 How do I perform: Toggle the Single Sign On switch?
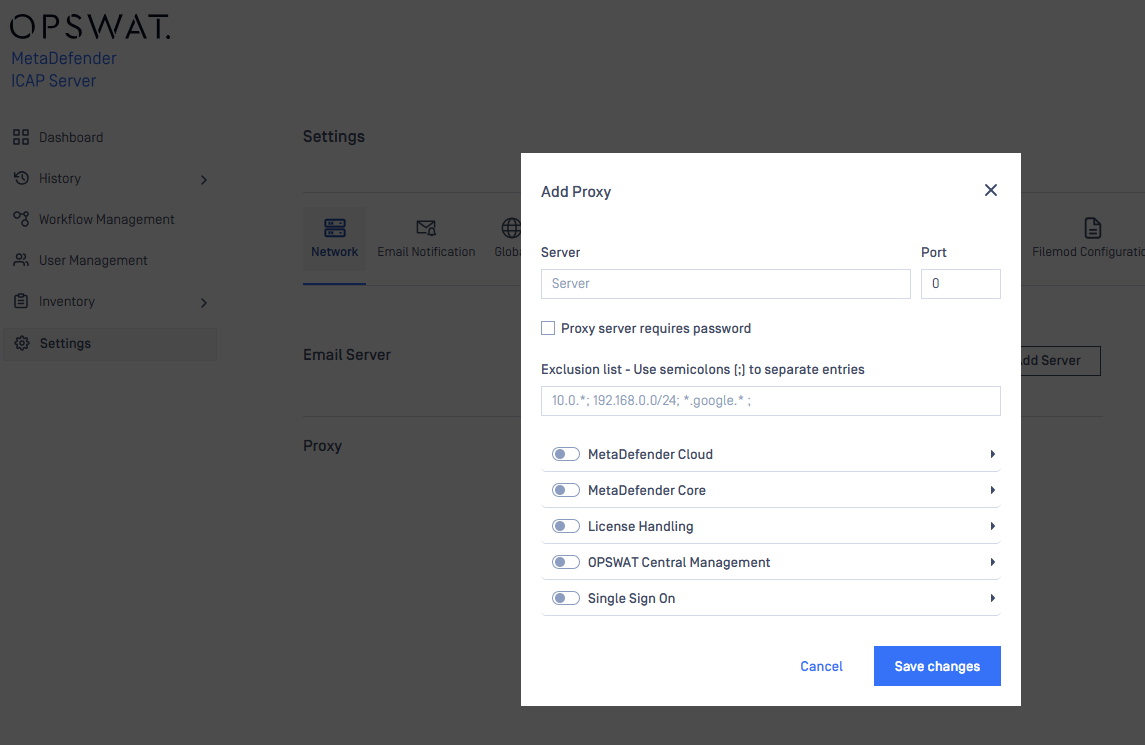click(x=565, y=598)
